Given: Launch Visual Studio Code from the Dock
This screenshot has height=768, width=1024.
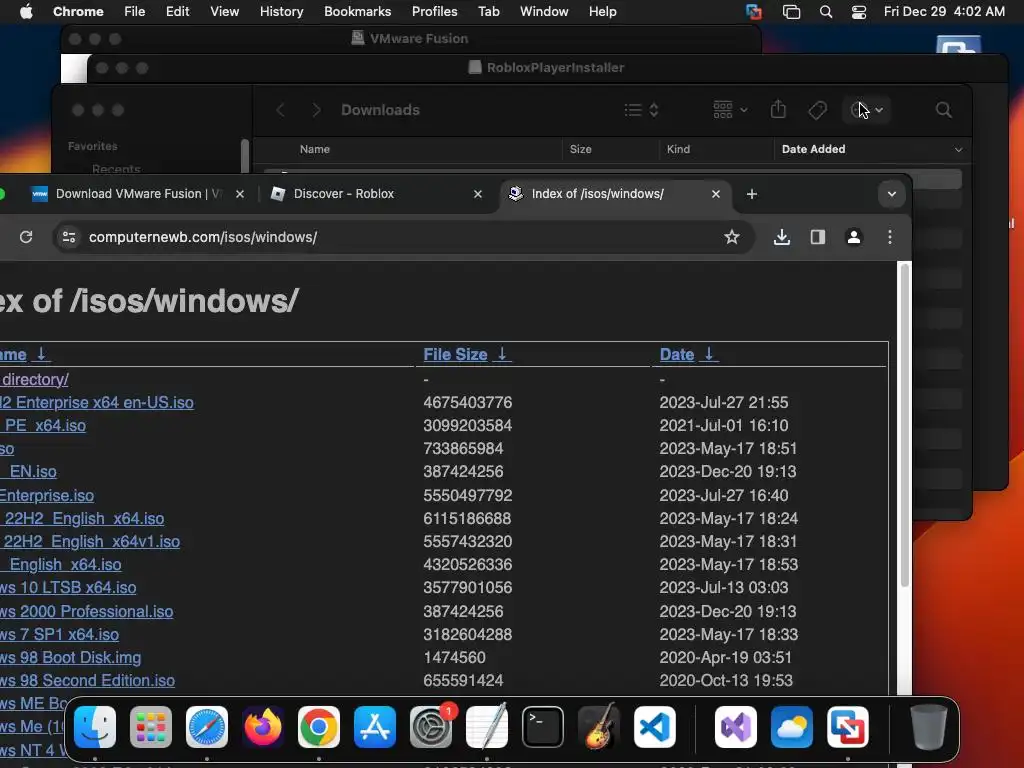Looking at the screenshot, I should pyautogui.click(x=654, y=727).
